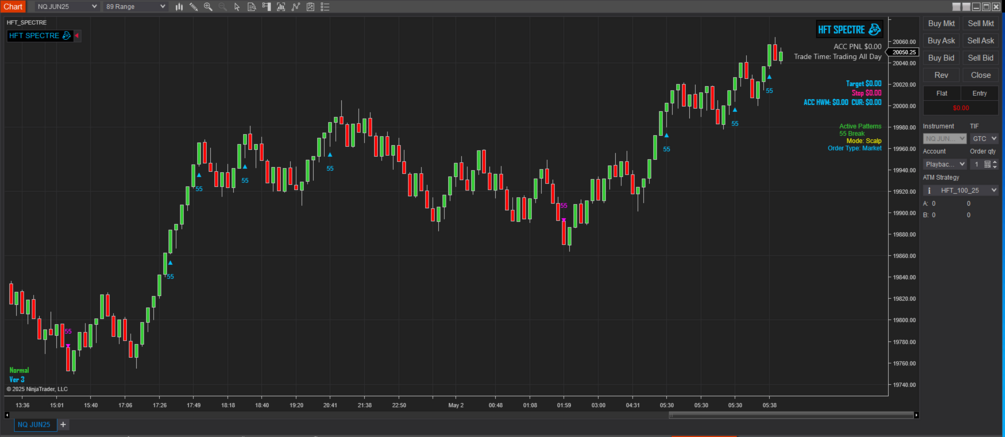Click the Sell Mkt button
The height and width of the screenshot is (437, 1005).
point(981,23)
